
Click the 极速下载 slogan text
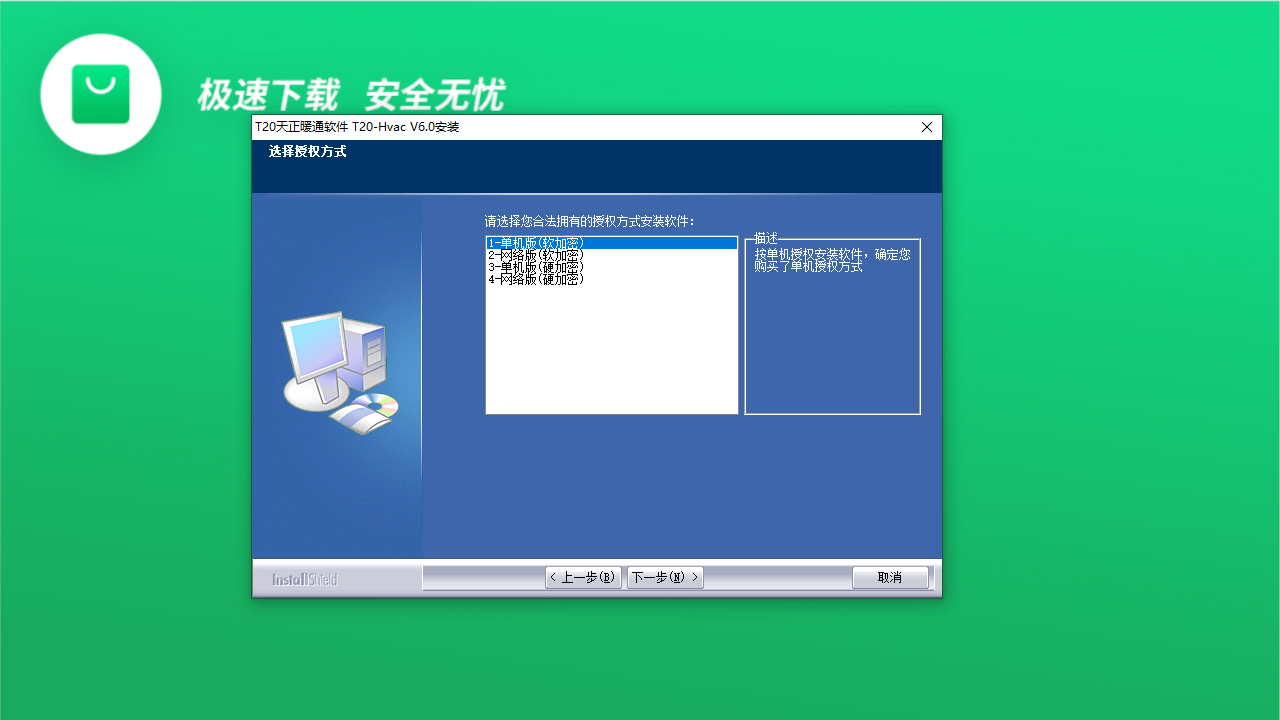coord(268,95)
